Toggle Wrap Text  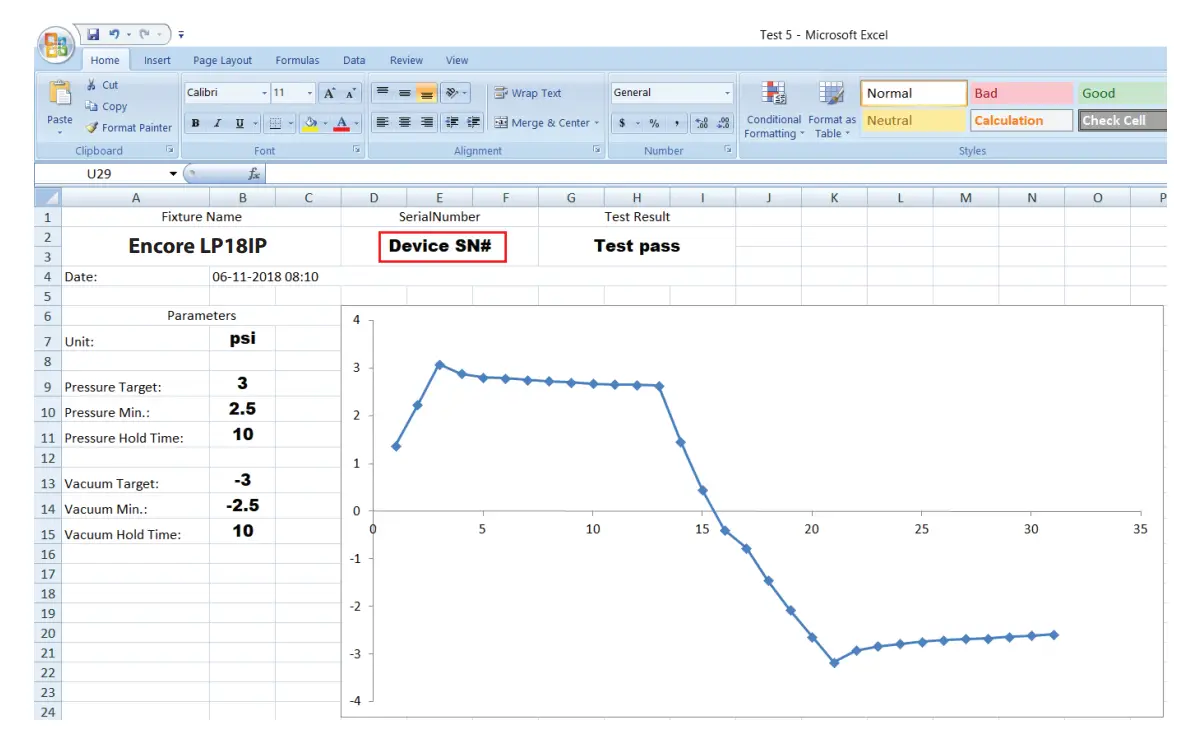point(528,92)
